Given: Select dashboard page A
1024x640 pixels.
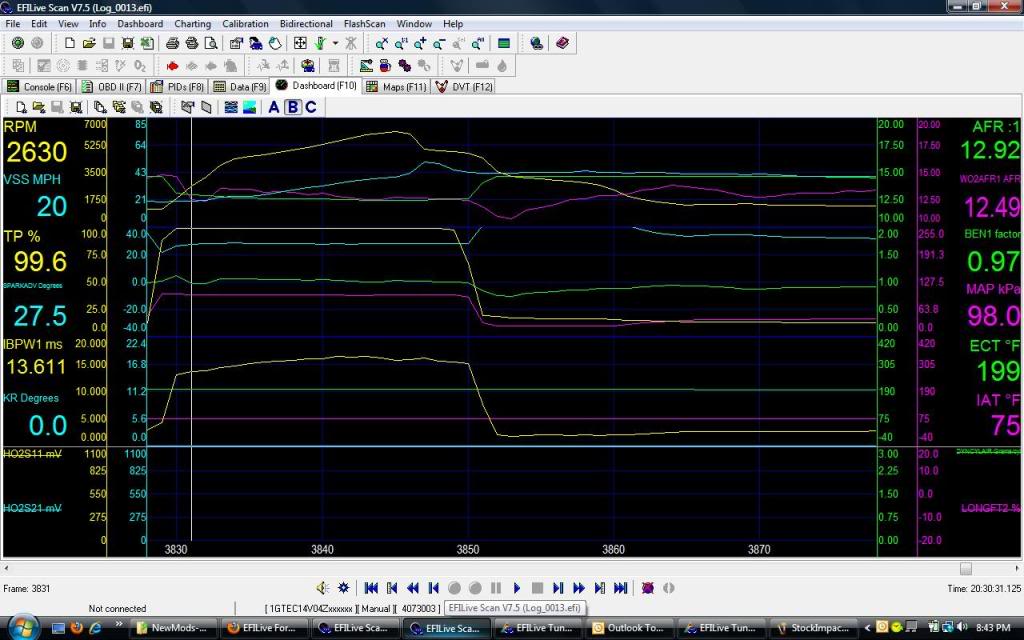Looking at the screenshot, I should [274, 107].
